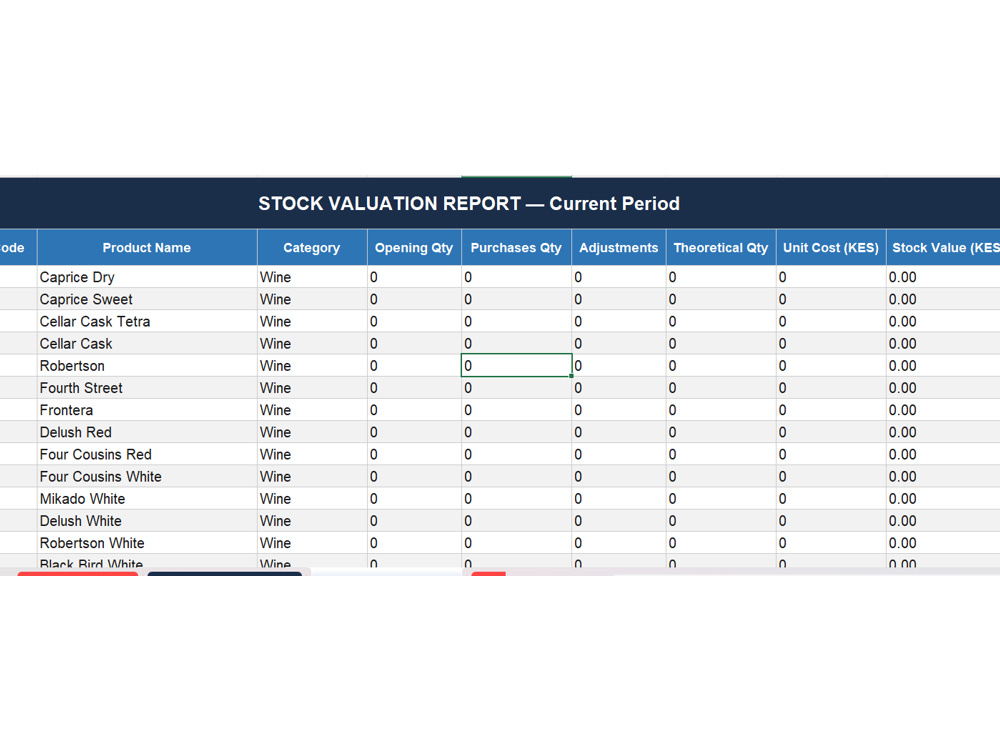Click the Cellar Cask Tetra cell

(147, 321)
